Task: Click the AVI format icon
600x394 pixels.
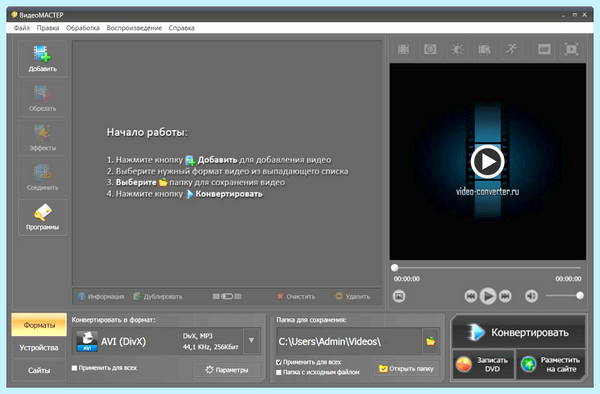Action: tap(87, 341)
